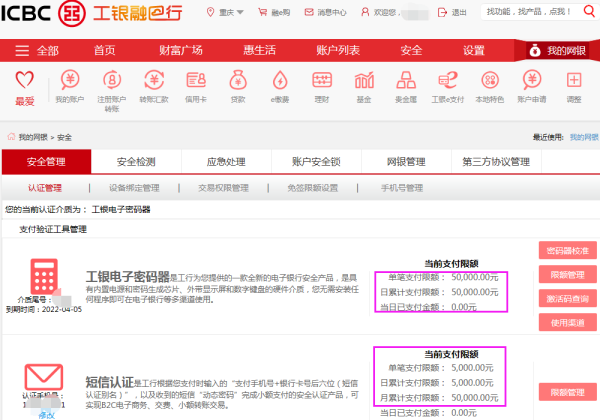
Task: Click the 退出 logout icon
Action: [442, 12]
